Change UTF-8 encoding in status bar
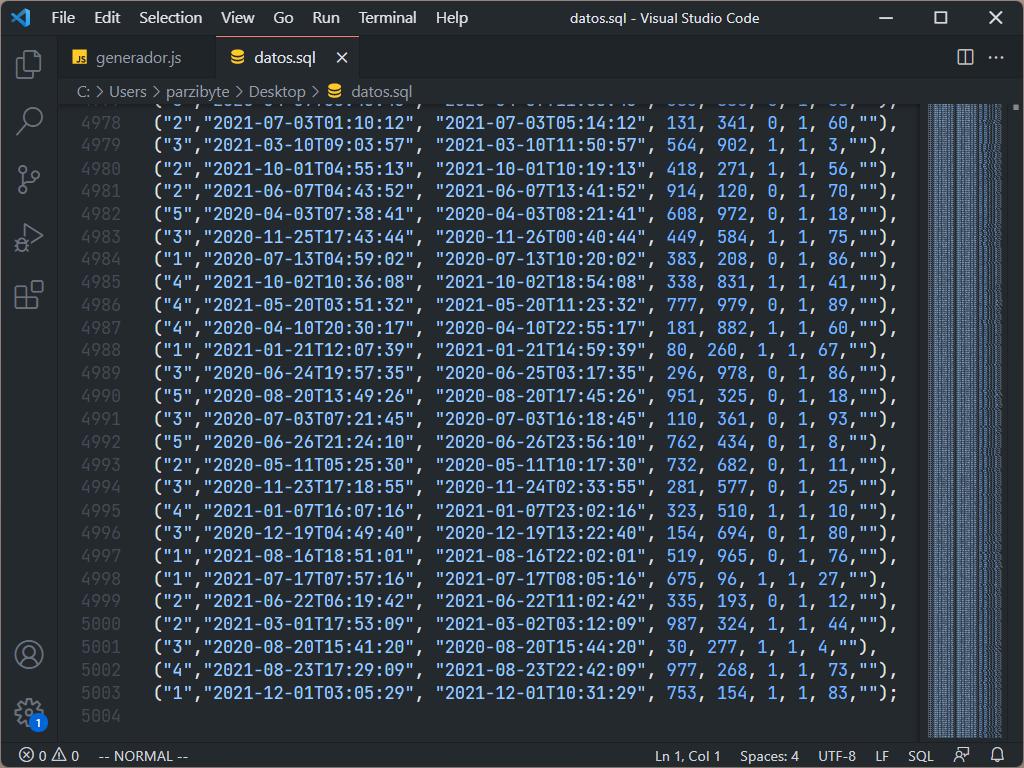 pyautogui.click(x=837, y=756)
